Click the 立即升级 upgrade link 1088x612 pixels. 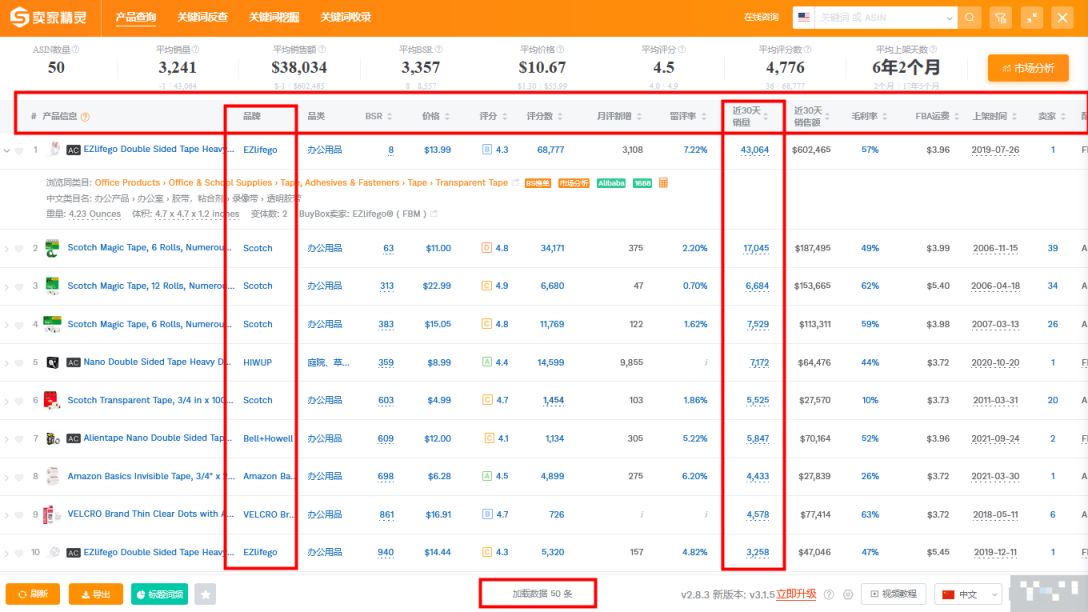pos(796,595)
